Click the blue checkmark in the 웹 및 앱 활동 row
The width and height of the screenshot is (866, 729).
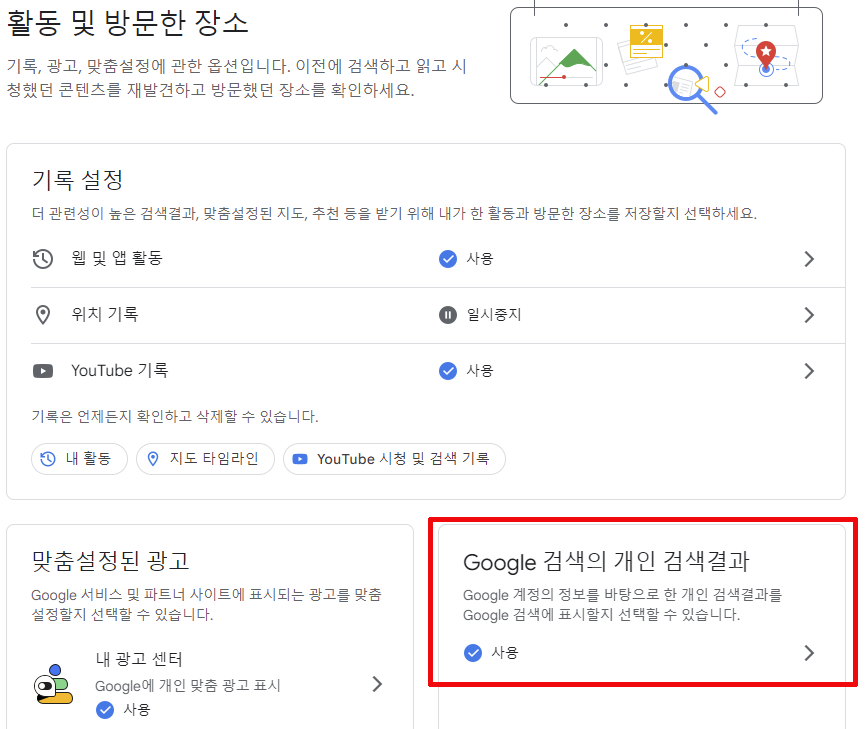[447, 258]
